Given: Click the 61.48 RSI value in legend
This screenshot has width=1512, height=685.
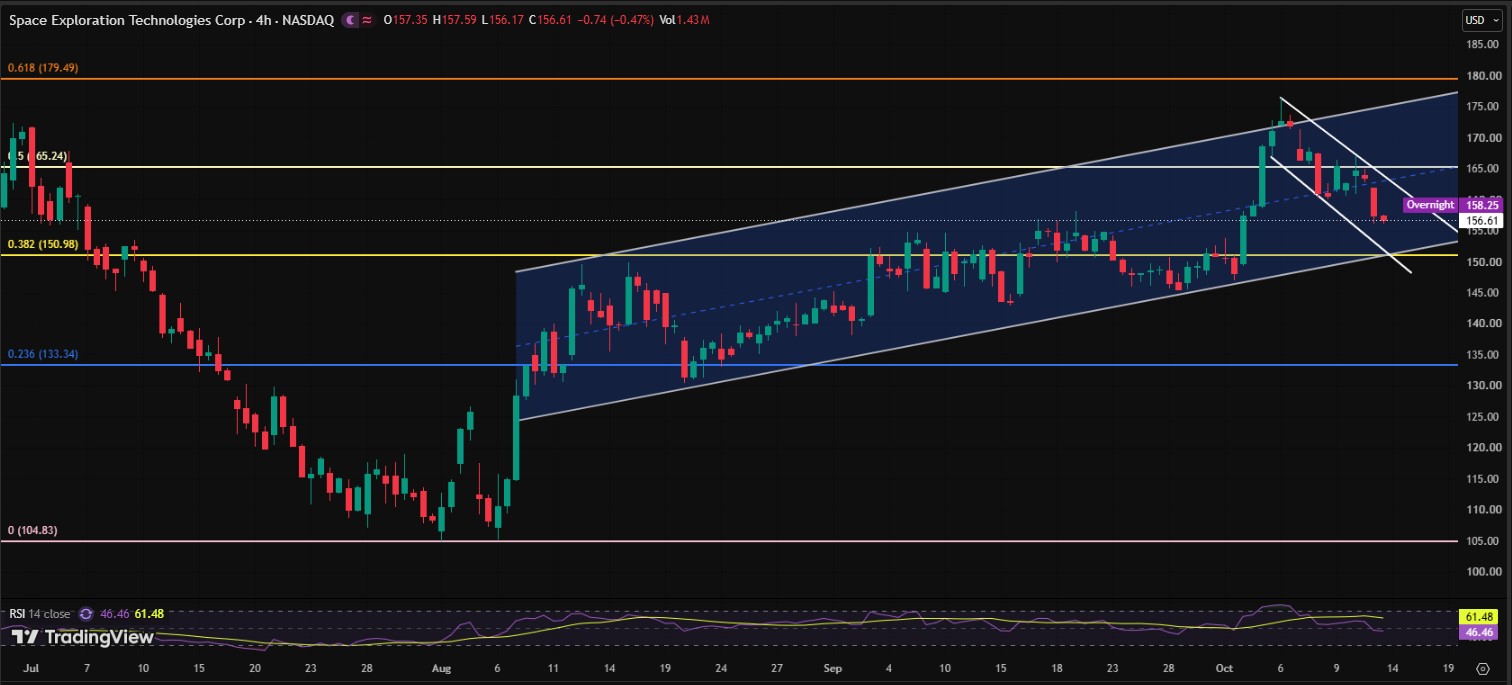Looking at the screenshot, I should 148,613.
